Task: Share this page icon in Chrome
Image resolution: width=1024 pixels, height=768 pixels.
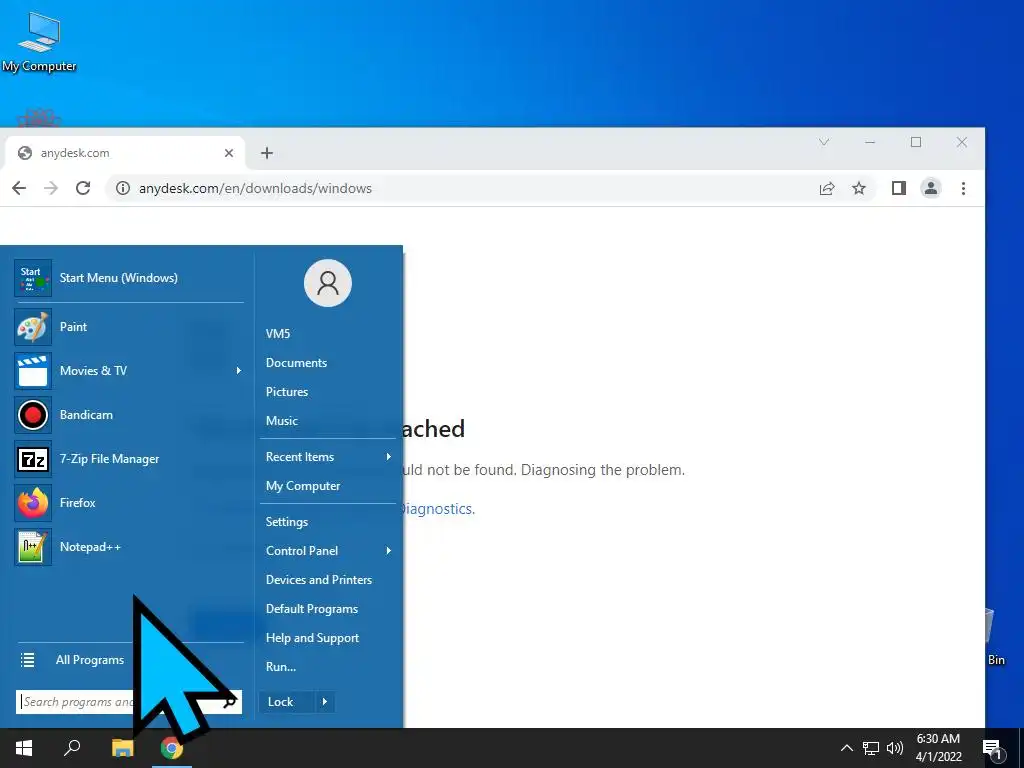Action: point(827,188)
